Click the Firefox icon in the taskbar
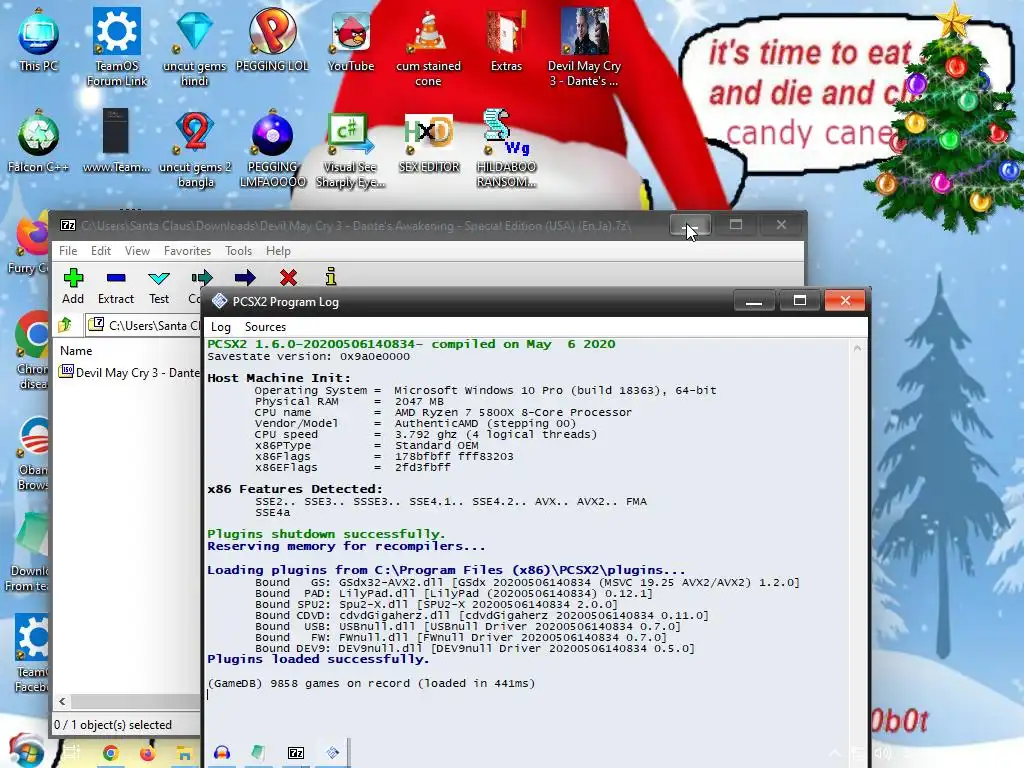This screenshot has height=768, width=1024. pyautogui.click(x=147, y=753)
